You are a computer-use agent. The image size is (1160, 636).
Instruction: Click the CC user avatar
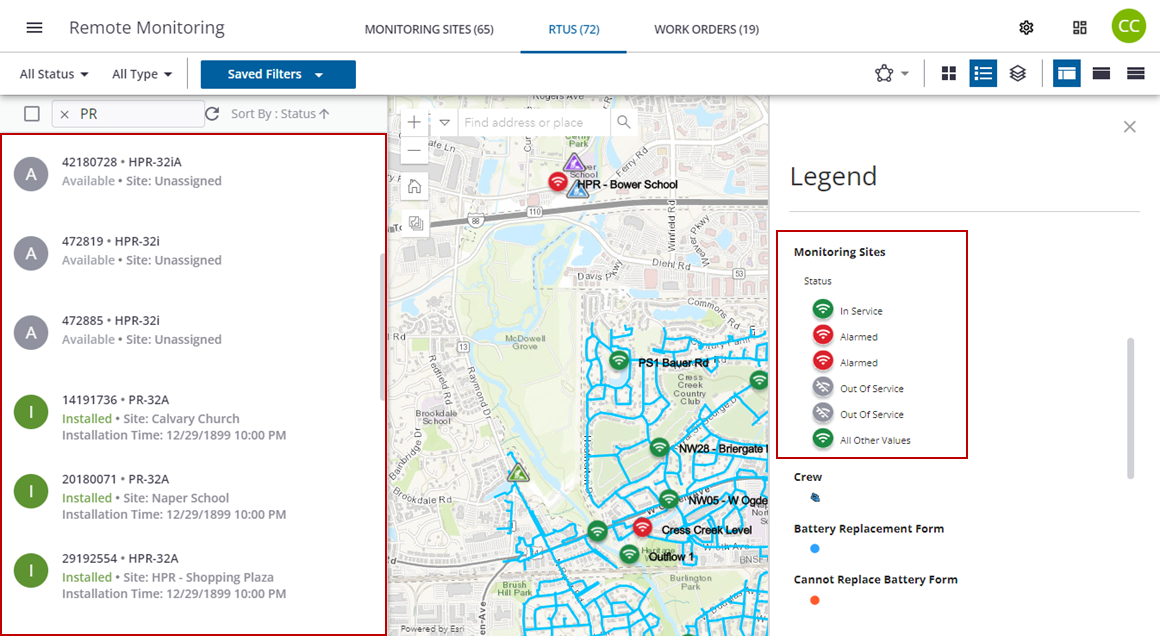pos(1129,26)
